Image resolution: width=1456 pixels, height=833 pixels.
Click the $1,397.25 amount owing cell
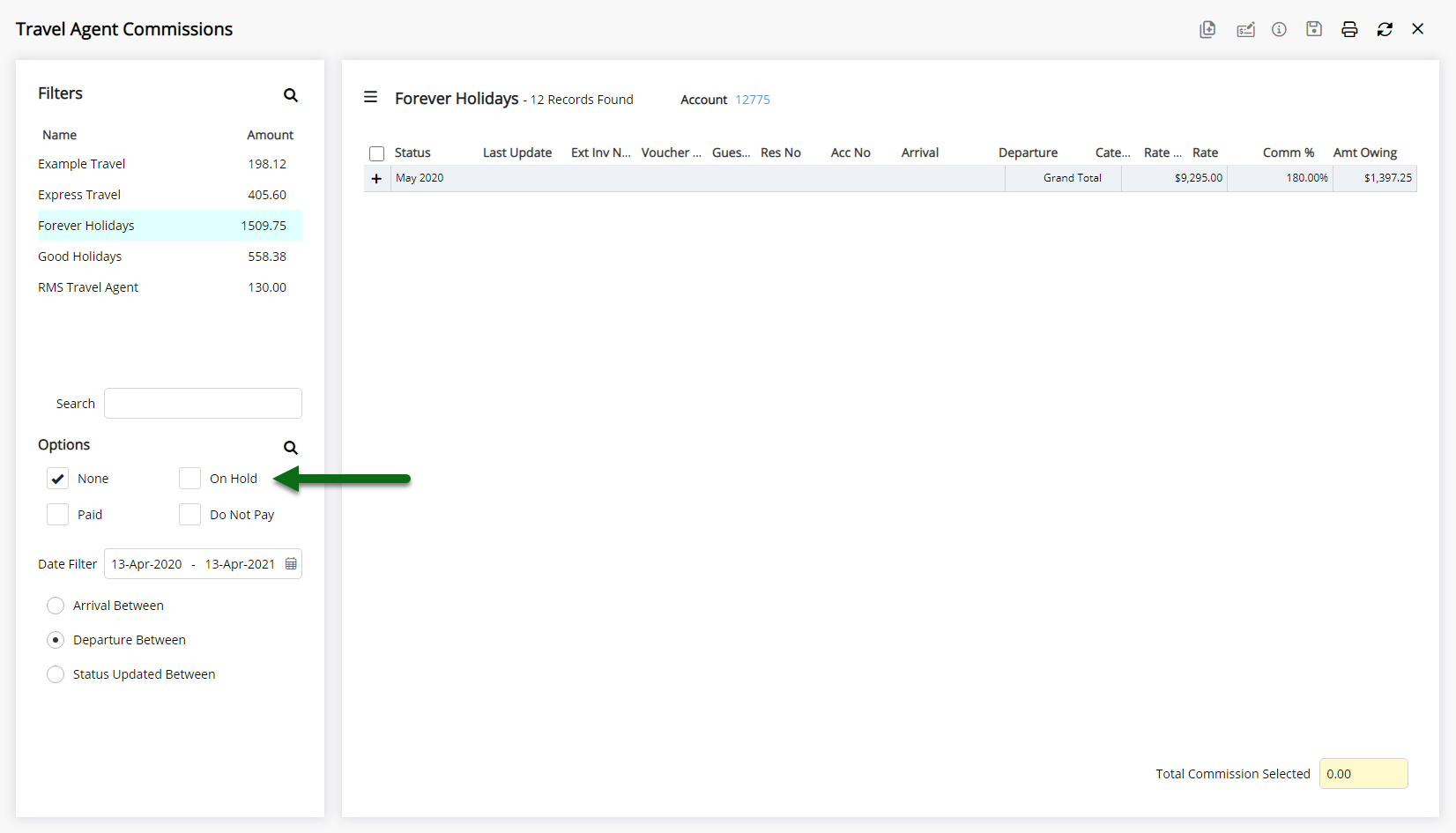coord(1375,178)
